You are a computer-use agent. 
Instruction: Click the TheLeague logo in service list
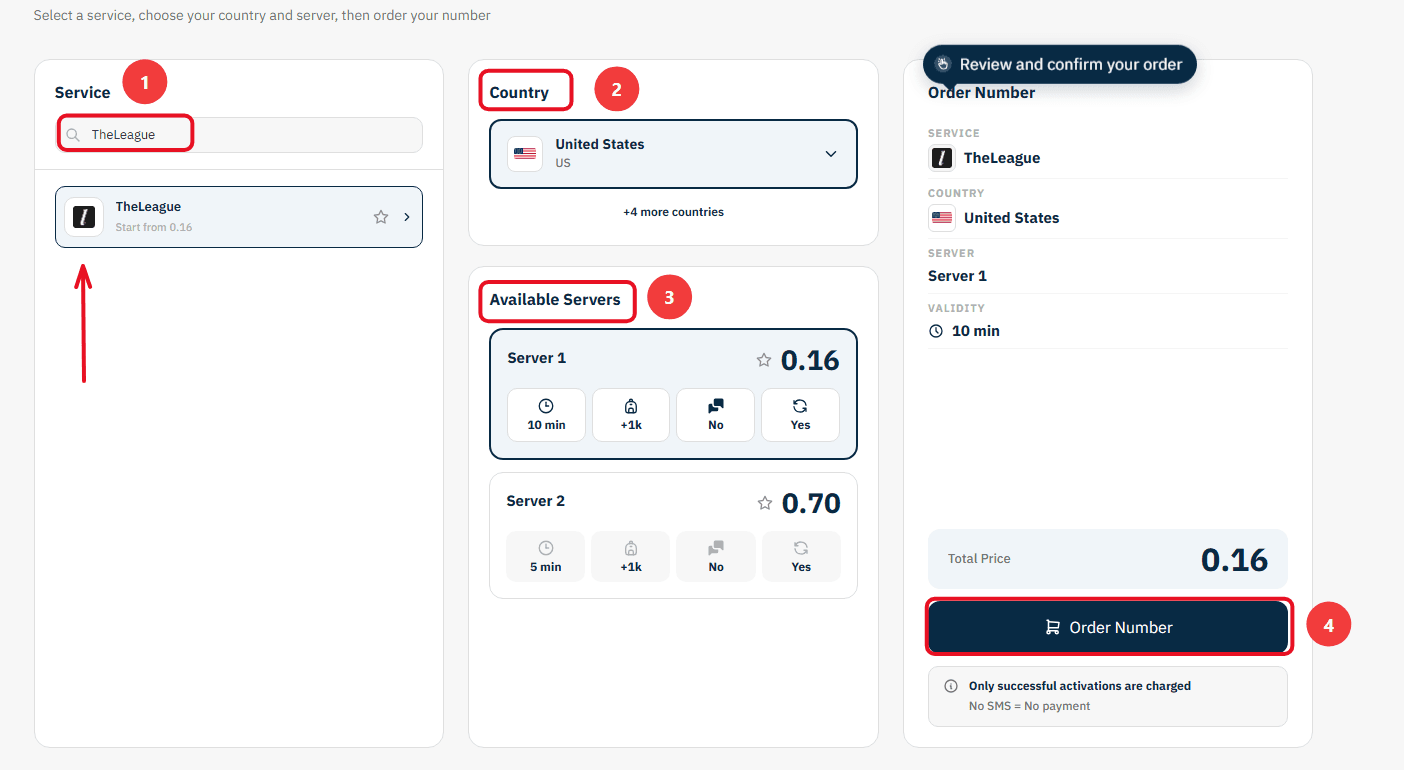tap(84, 217)
